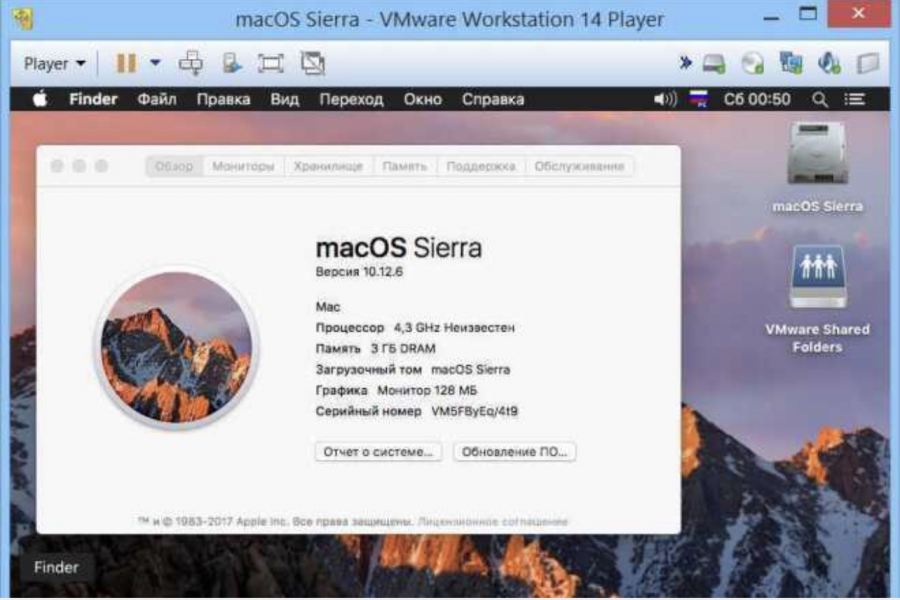
Task: Click the memory value 3 ГБ DRAM
Action: click(403, 349)
